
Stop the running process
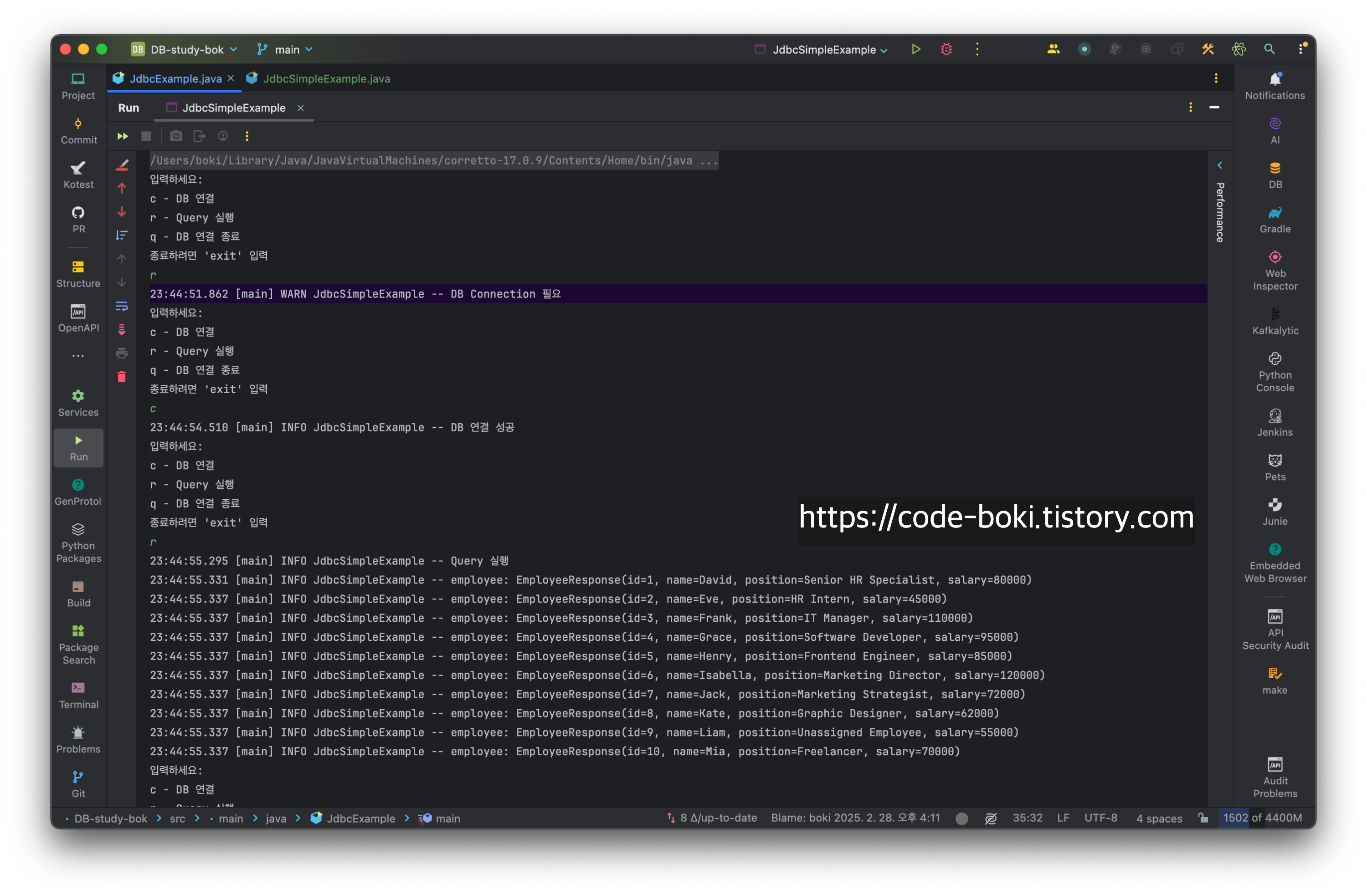pyautogui.click(x=146, y=136)
